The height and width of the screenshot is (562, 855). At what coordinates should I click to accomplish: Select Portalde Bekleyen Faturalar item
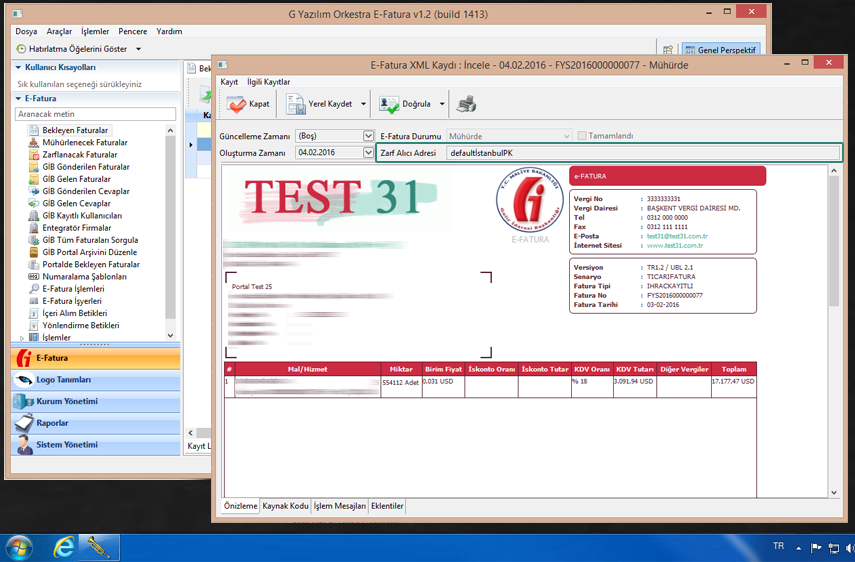pyautogui.click(x=91, y=264)
